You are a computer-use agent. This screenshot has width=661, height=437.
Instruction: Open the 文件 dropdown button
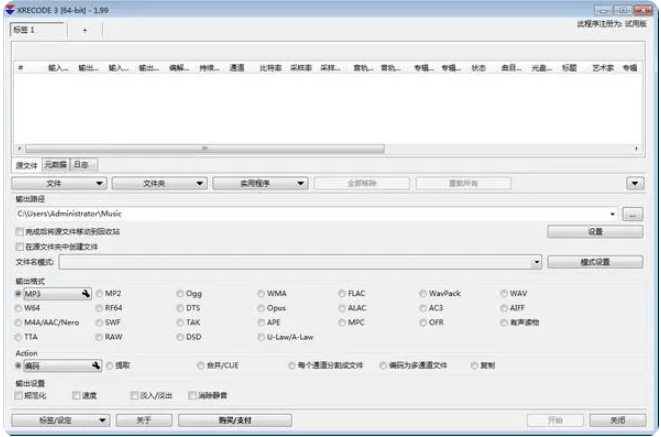click(x=59, y=183)
